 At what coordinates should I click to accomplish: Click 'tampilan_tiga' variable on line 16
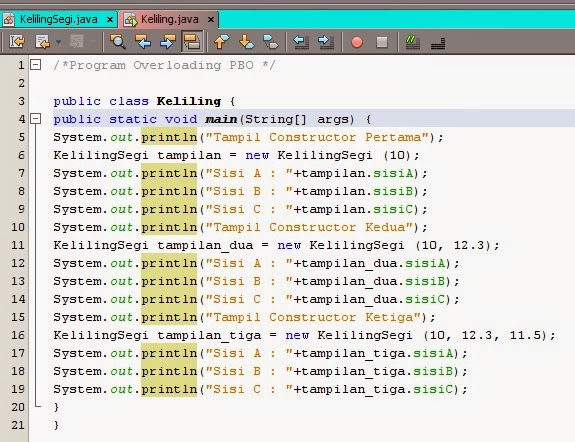tap(209, 335)
